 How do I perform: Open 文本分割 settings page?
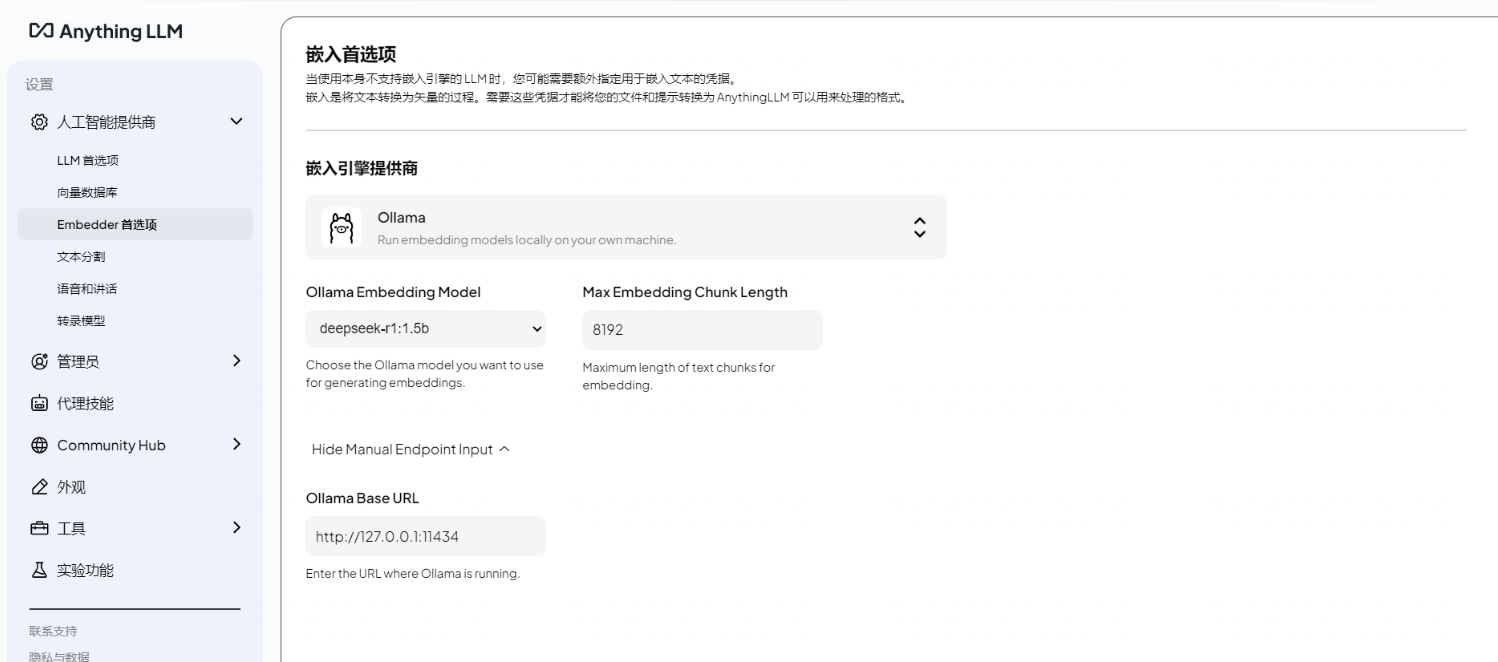pyautogui.click(x=81, y=256)
